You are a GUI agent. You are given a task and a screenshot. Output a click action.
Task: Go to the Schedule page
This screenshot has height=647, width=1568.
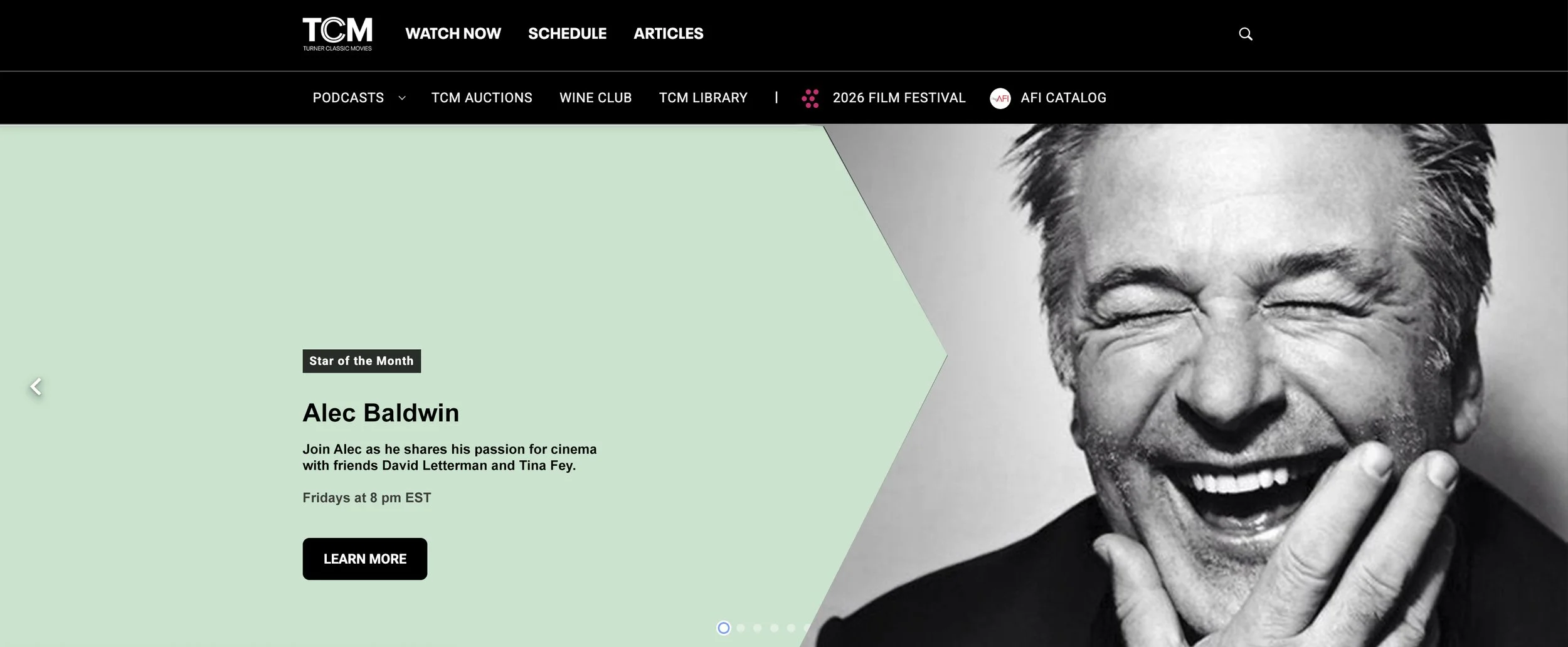click(x=567, y=34)
